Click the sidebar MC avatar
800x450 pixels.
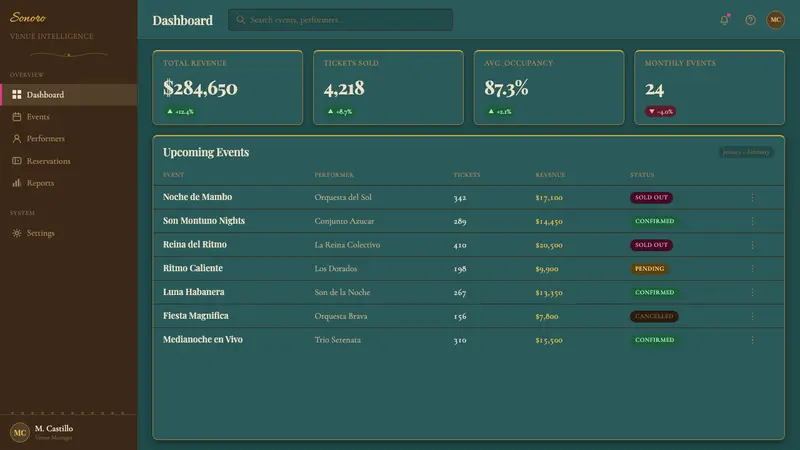20,433
